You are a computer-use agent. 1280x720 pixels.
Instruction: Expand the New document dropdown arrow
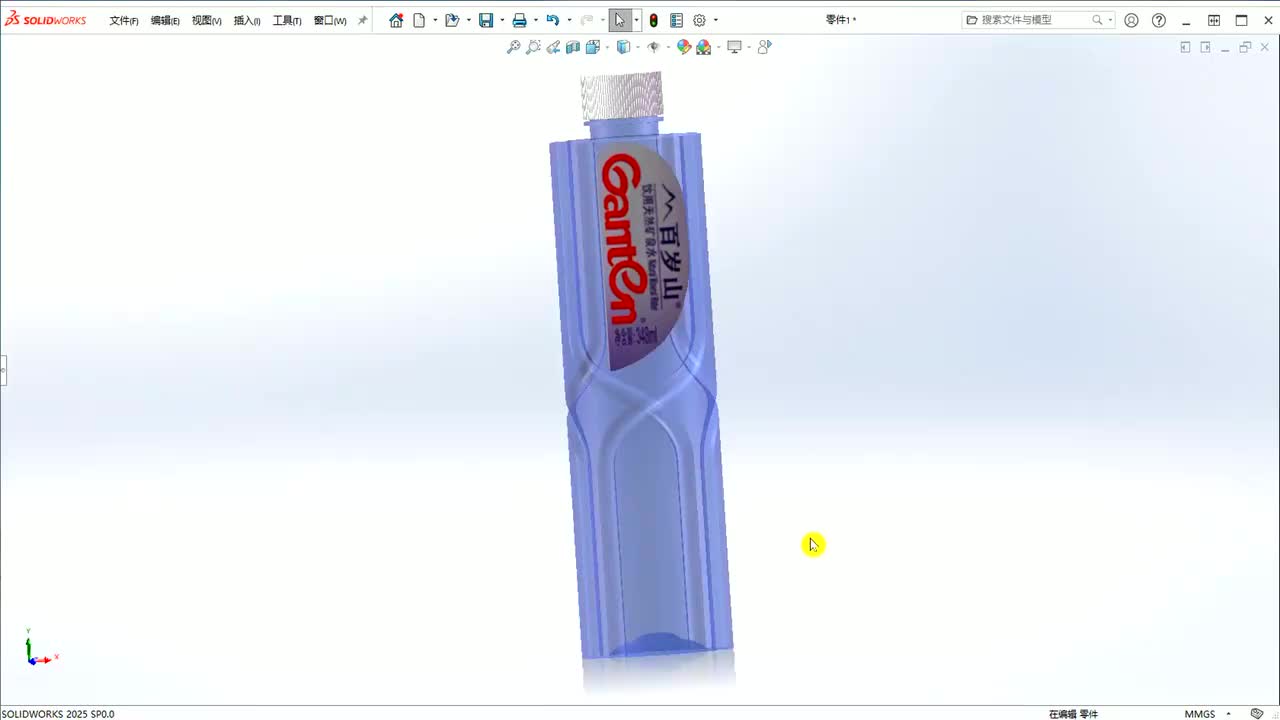pyautogui.click(x=435, y=20)
